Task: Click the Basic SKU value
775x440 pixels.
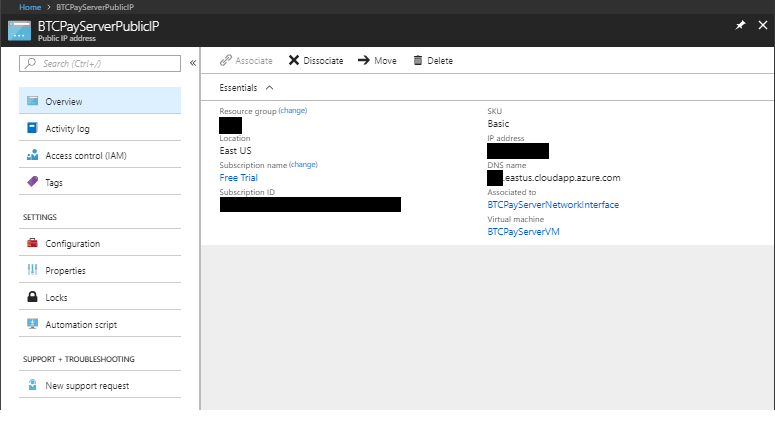Action: (x=498, y=124)
